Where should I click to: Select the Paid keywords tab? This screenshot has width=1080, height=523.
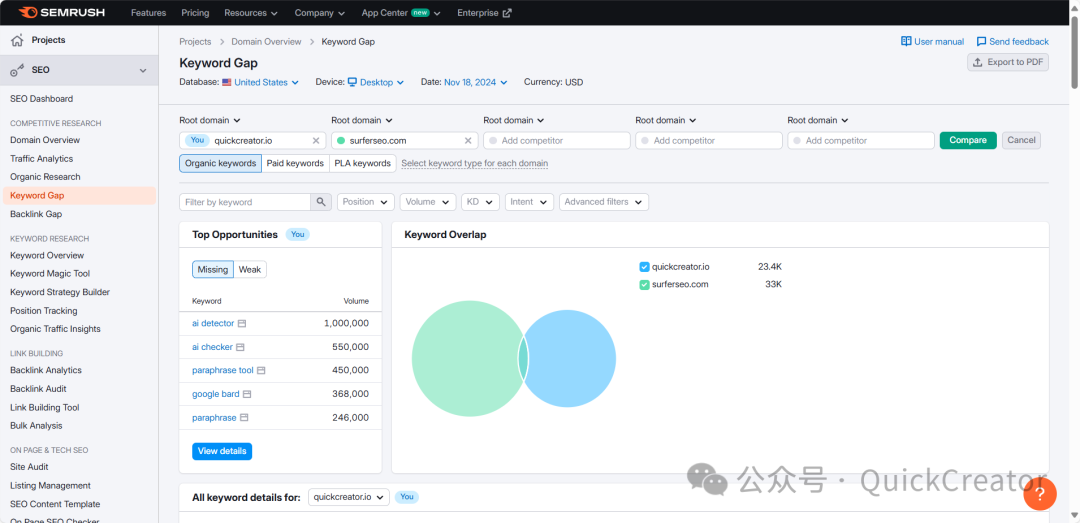click(x=295, y=163)
